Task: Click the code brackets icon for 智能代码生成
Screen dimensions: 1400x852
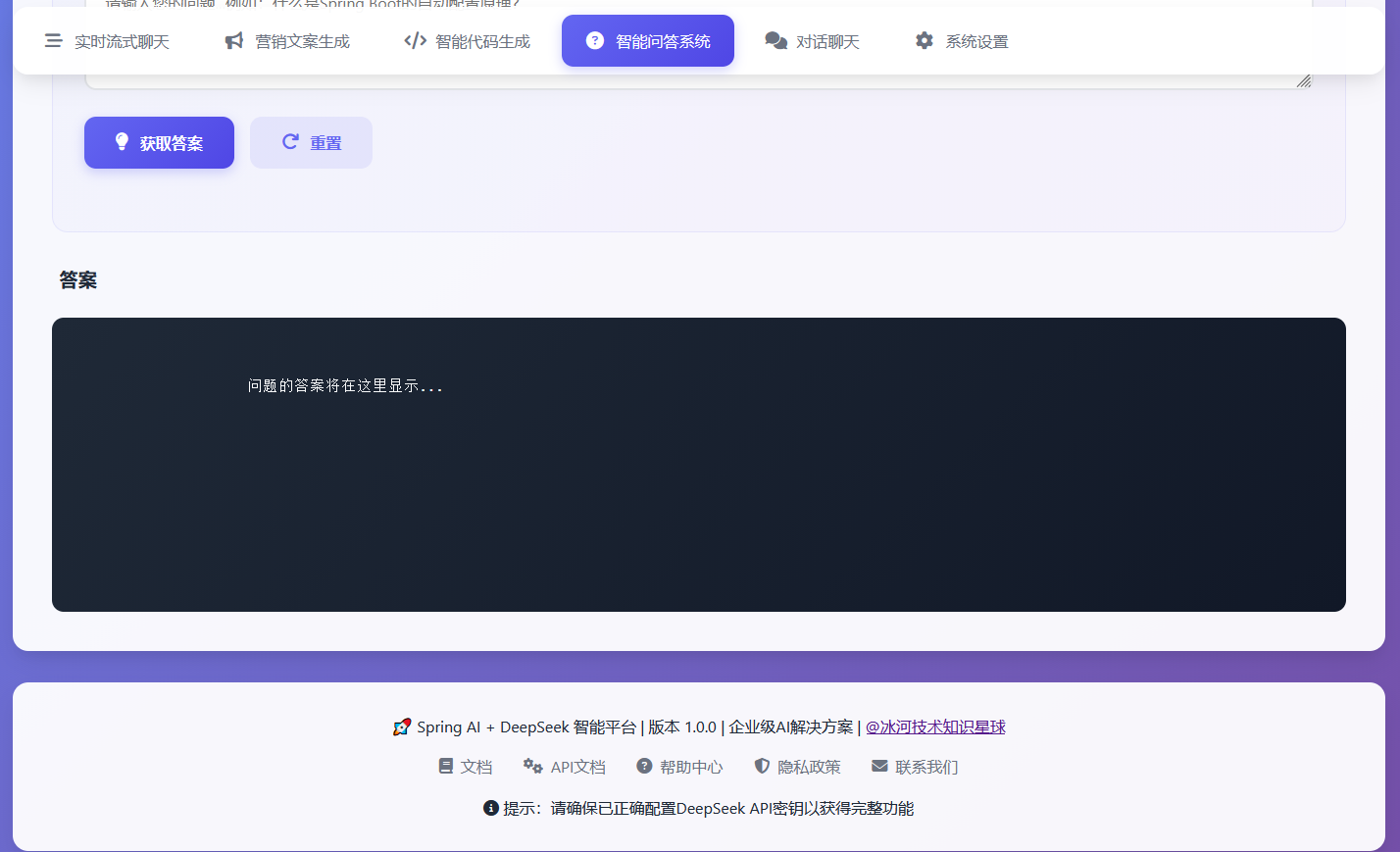Action: tap(415, 41)
